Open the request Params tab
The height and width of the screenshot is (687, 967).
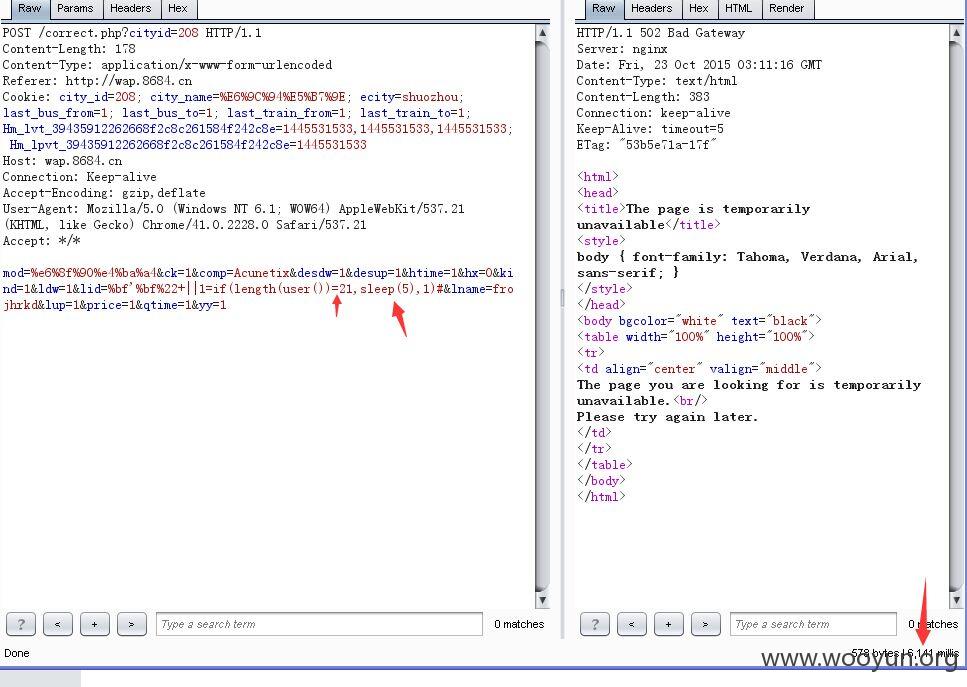[x=75, y=9]
